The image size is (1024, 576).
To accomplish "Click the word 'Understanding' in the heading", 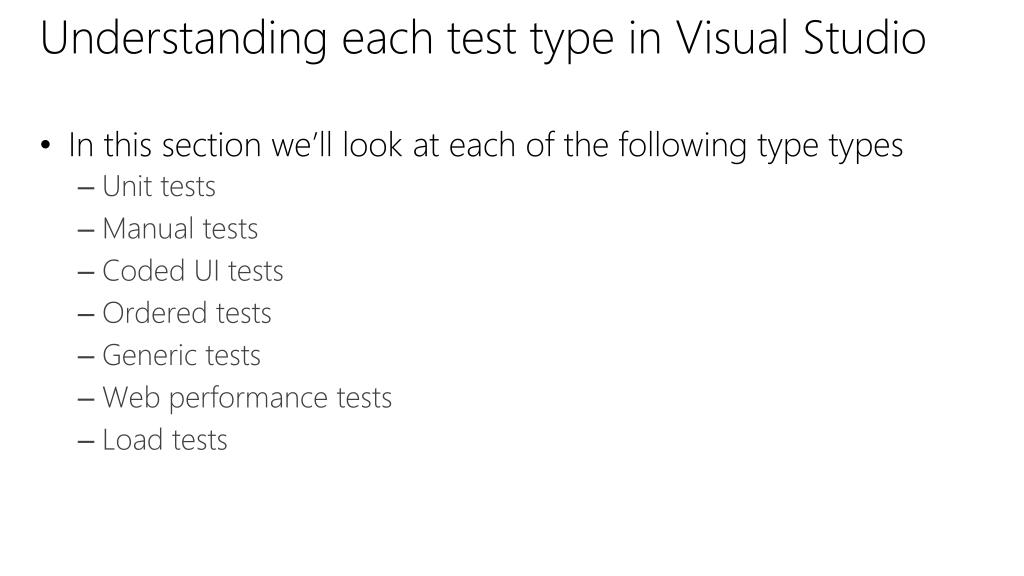I will point(184,38).
